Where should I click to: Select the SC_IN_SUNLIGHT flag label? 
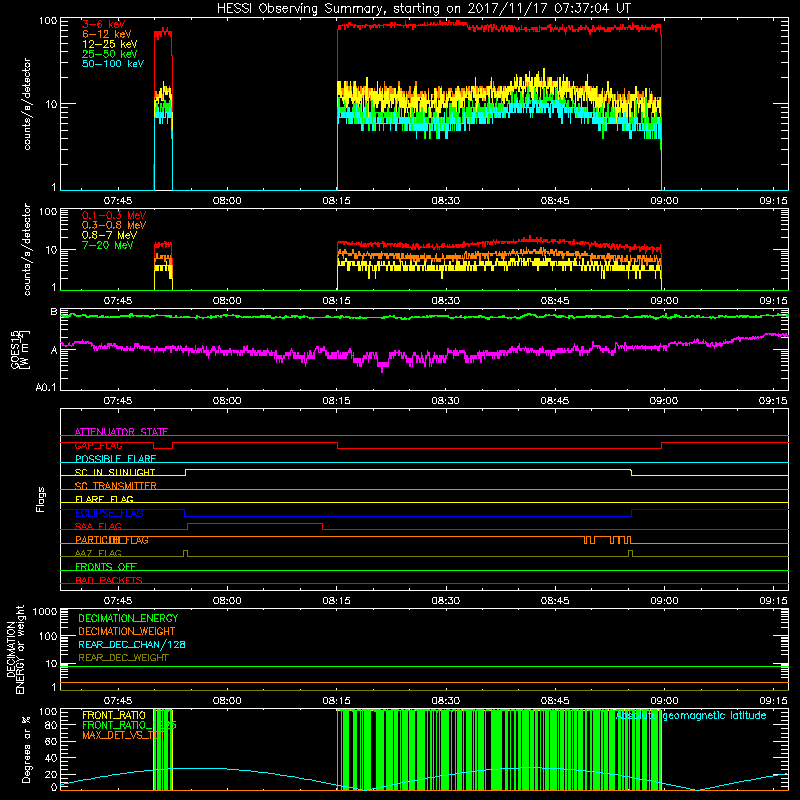115,472
